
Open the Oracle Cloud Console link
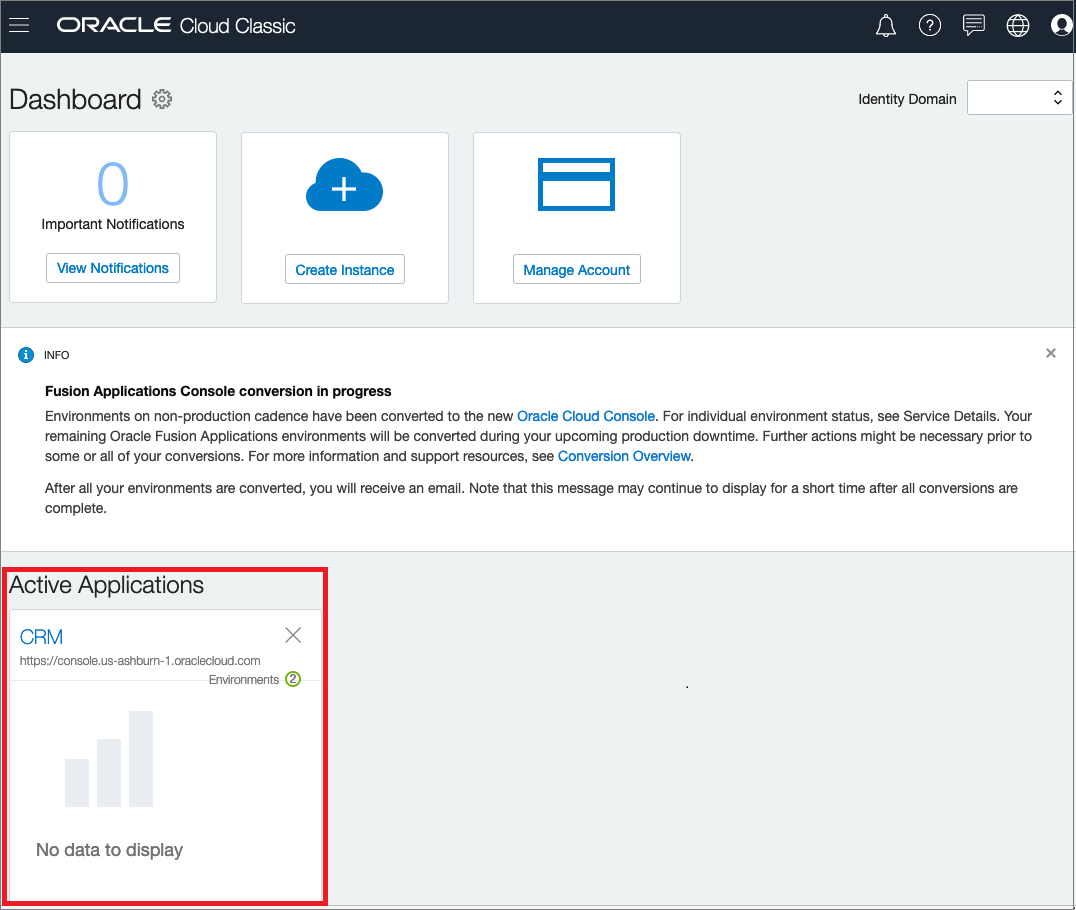click(586, 416)
